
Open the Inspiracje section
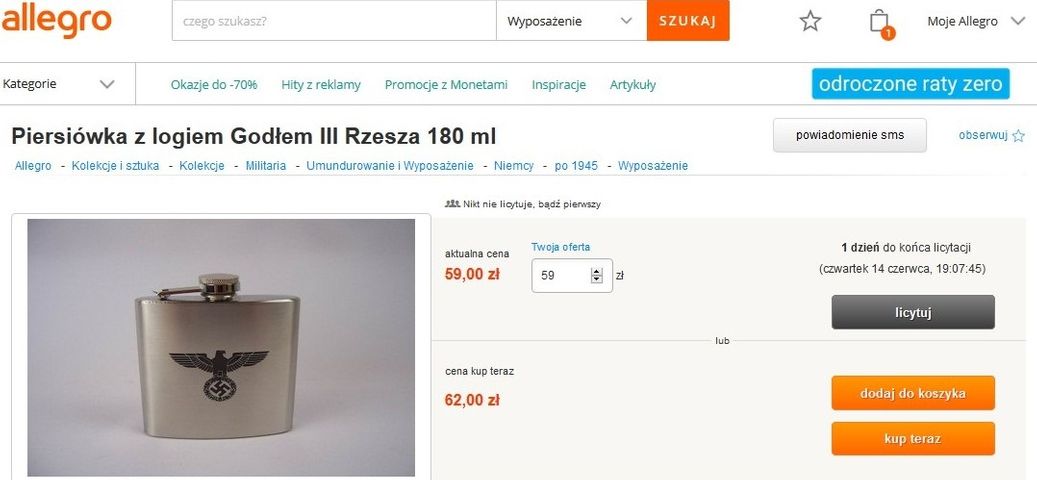559,85
